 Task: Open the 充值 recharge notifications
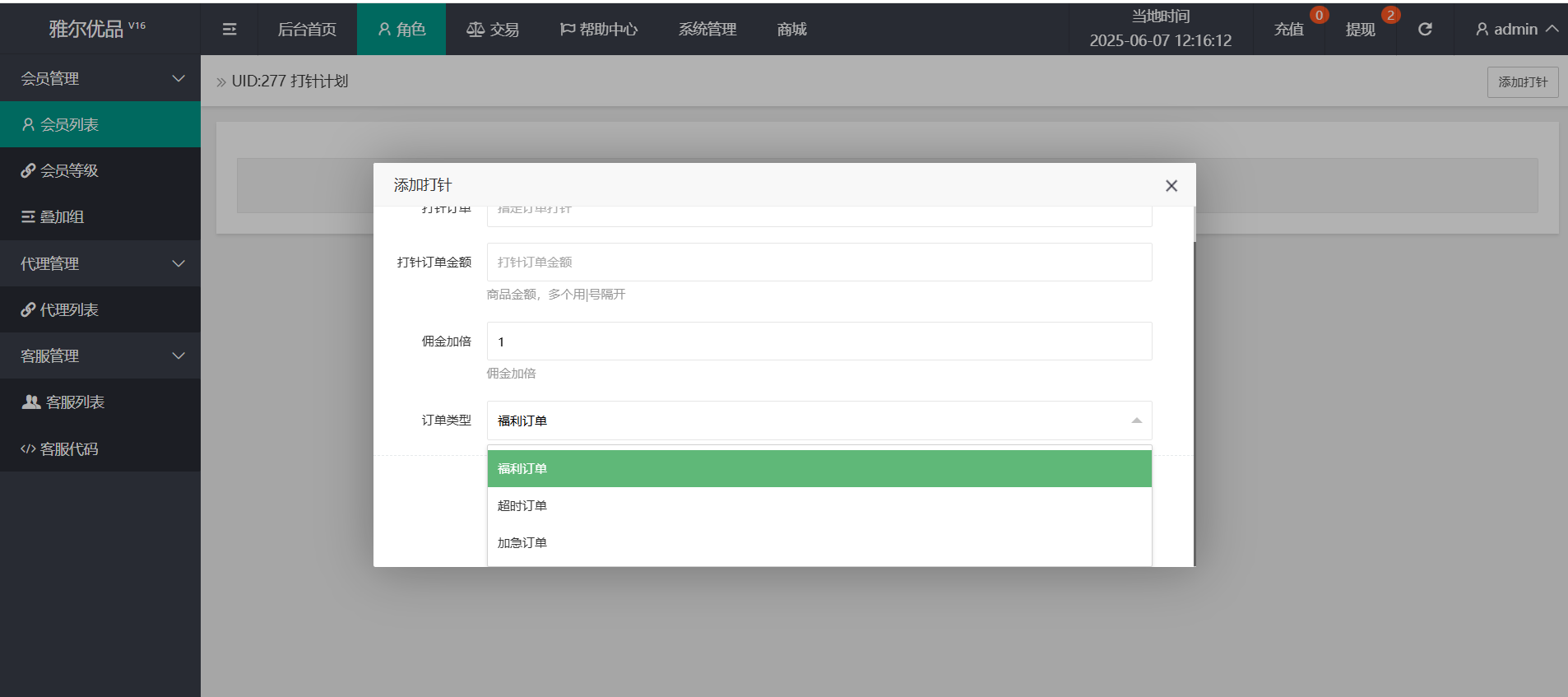(1288, 30)
